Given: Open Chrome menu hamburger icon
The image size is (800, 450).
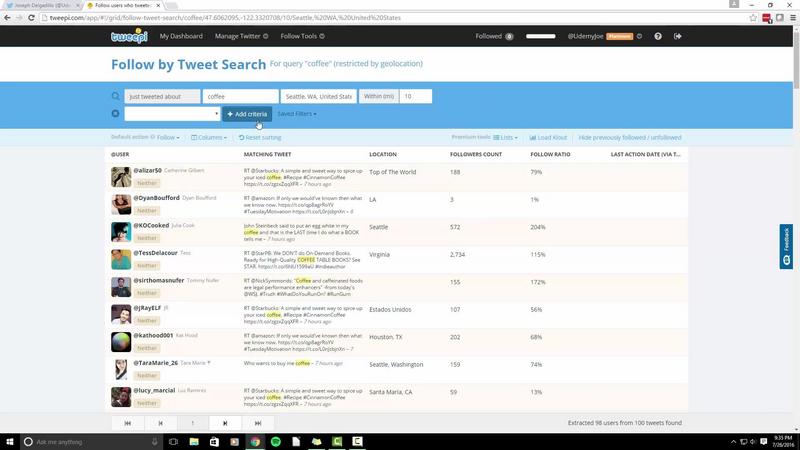Looking at the screenshot, I should point(793,18).
